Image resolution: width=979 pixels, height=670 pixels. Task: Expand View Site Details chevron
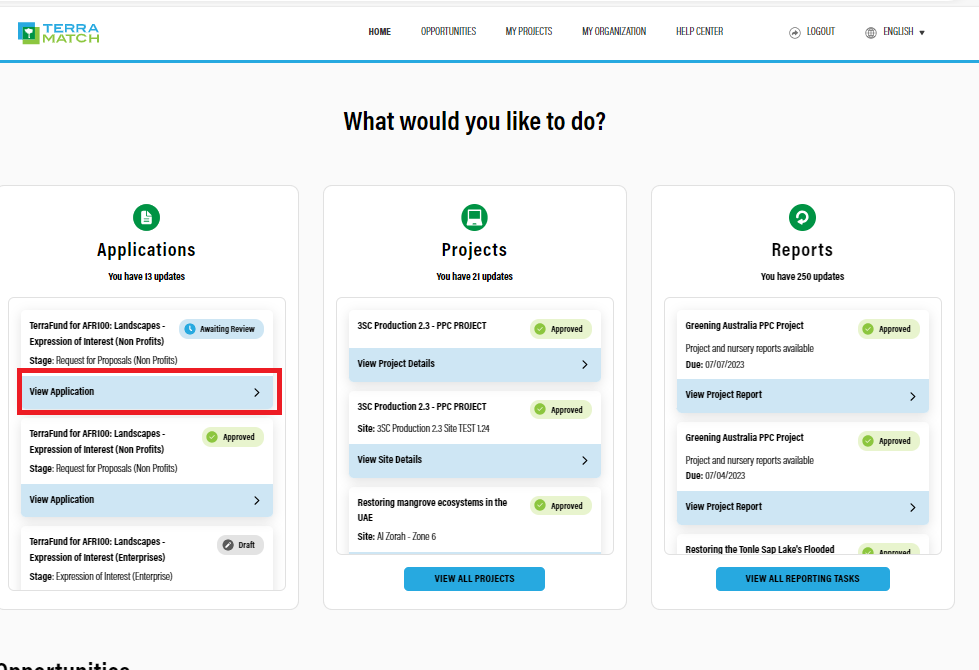click(x=584, y=461)
